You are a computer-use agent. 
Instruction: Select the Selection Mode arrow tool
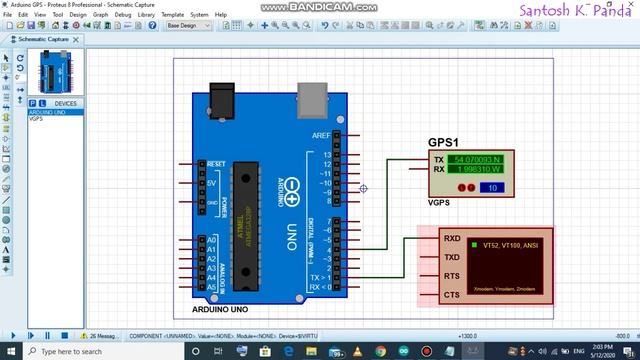pyautogui.click(x=6, y=58)
